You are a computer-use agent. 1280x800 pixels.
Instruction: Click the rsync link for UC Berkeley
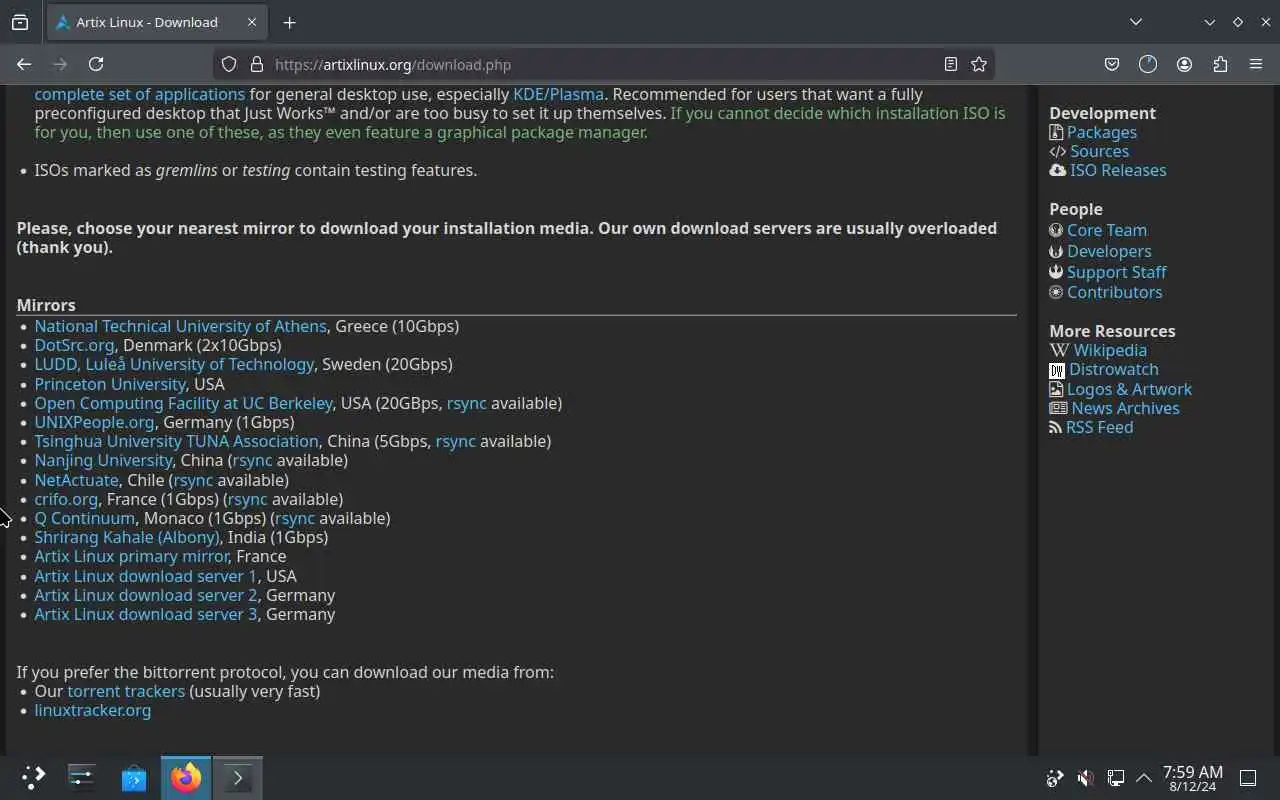(x=466, y=403)
